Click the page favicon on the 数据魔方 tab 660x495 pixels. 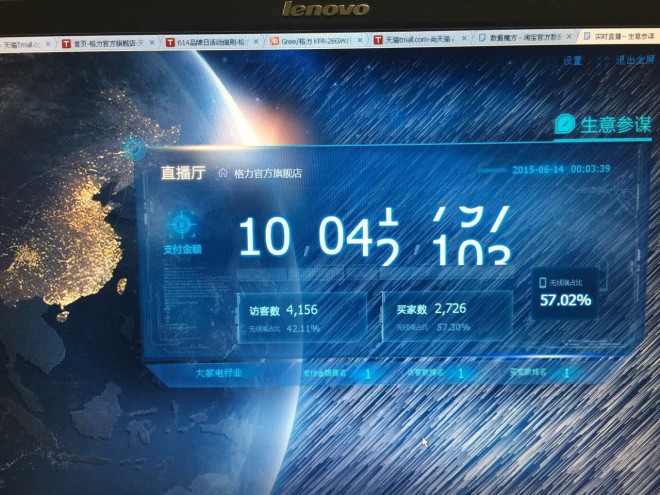point(482,38)
